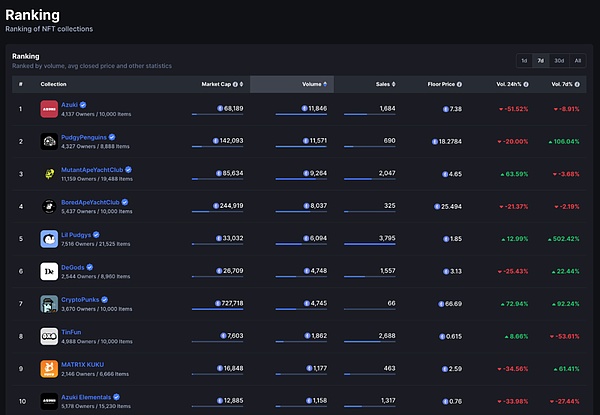
Task: Choose the All time range option
Action: 576,60
